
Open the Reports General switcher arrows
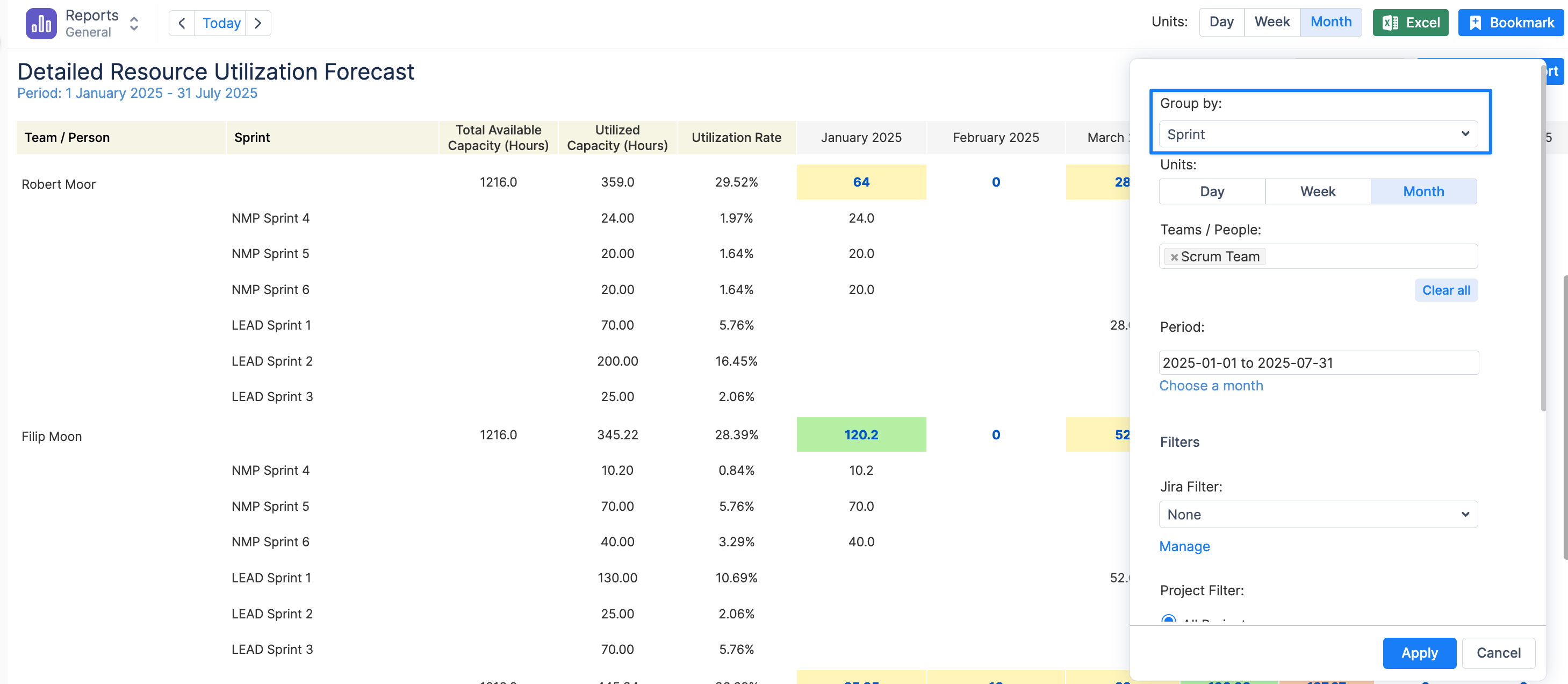pos(134,23)
